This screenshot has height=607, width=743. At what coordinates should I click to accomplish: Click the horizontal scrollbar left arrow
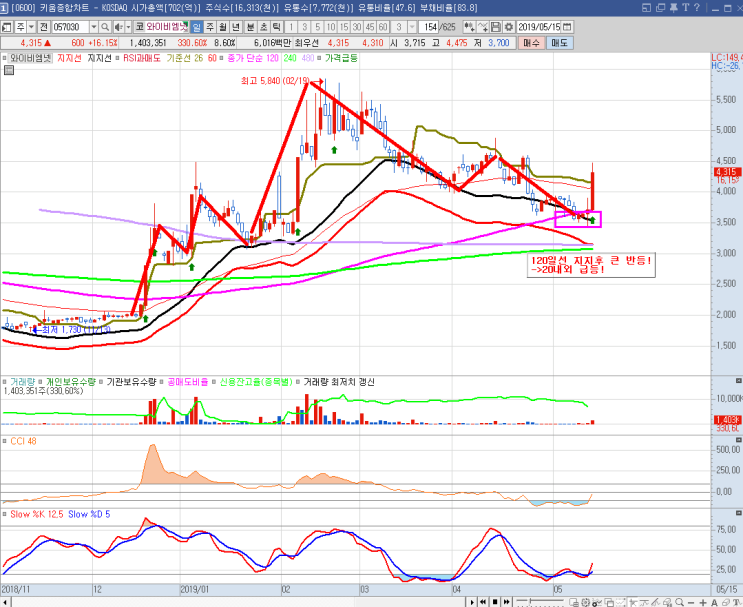pyautogui.click(x=6, y=602)
